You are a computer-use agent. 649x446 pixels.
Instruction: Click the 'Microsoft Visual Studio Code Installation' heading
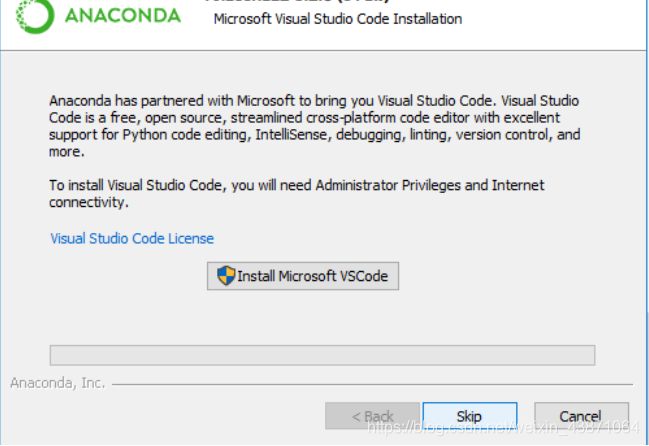click(338, 19)
